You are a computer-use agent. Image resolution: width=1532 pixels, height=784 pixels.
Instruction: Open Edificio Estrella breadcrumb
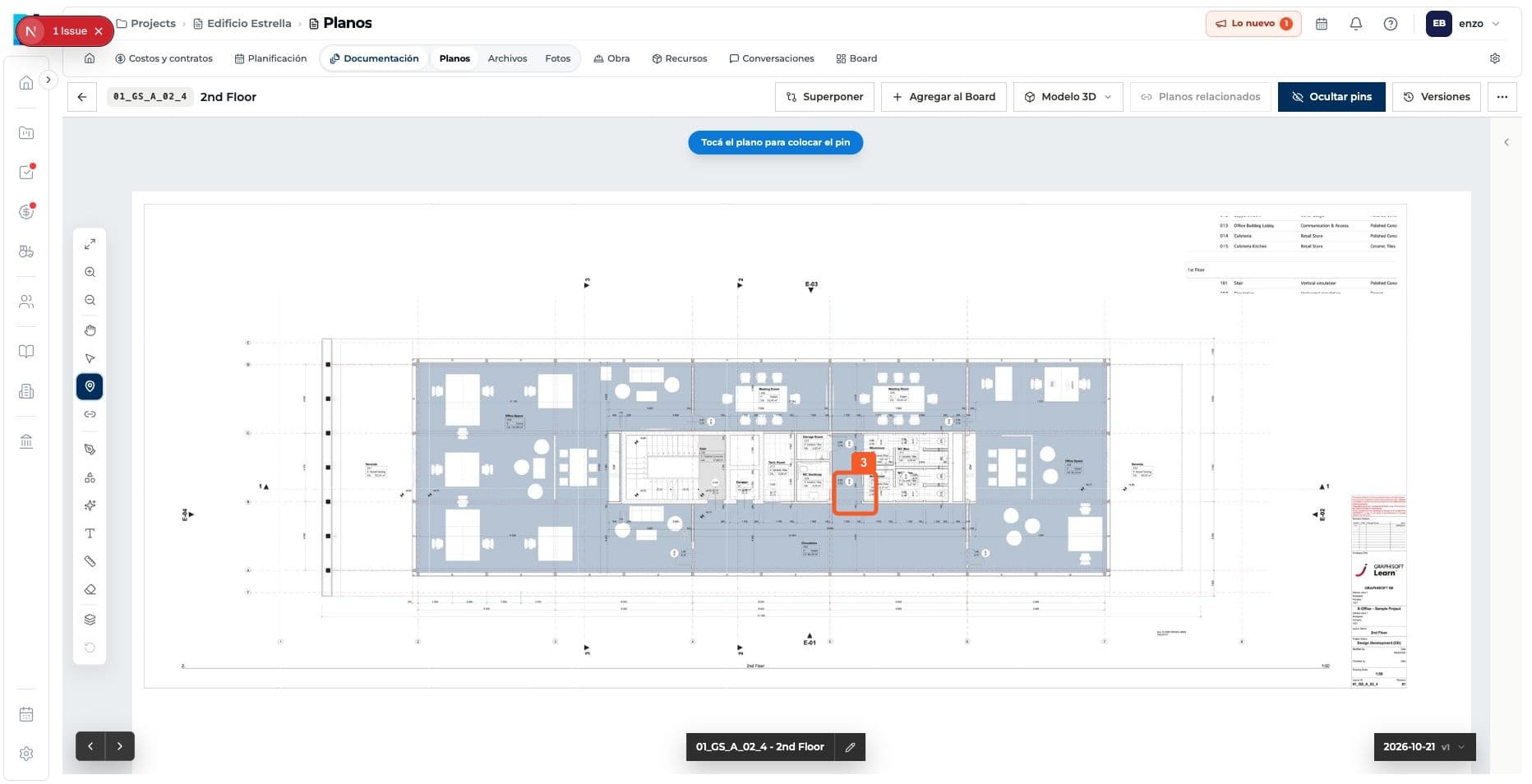(x=242, y=24)
